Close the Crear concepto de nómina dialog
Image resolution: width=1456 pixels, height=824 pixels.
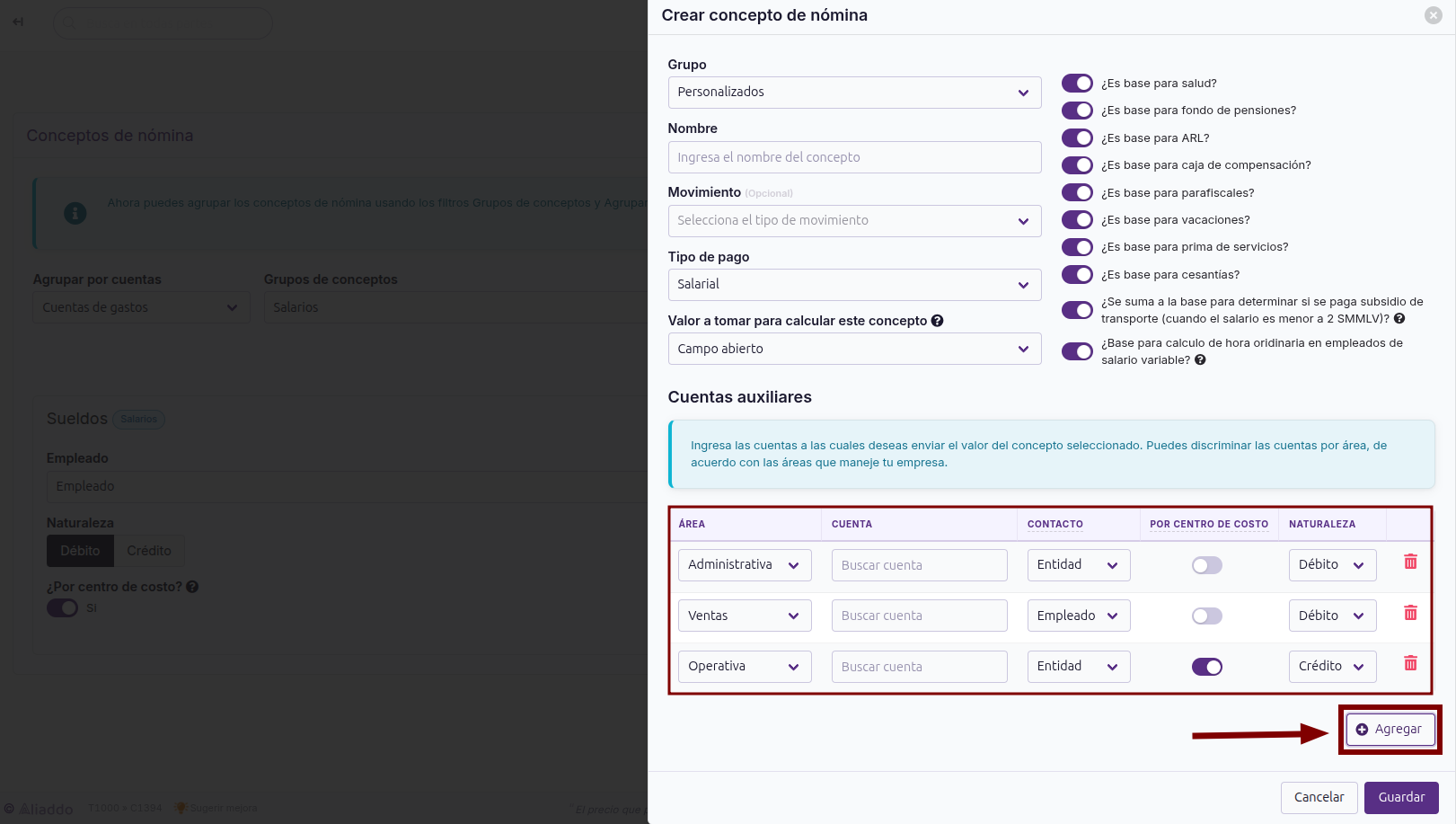(1434, 15)
